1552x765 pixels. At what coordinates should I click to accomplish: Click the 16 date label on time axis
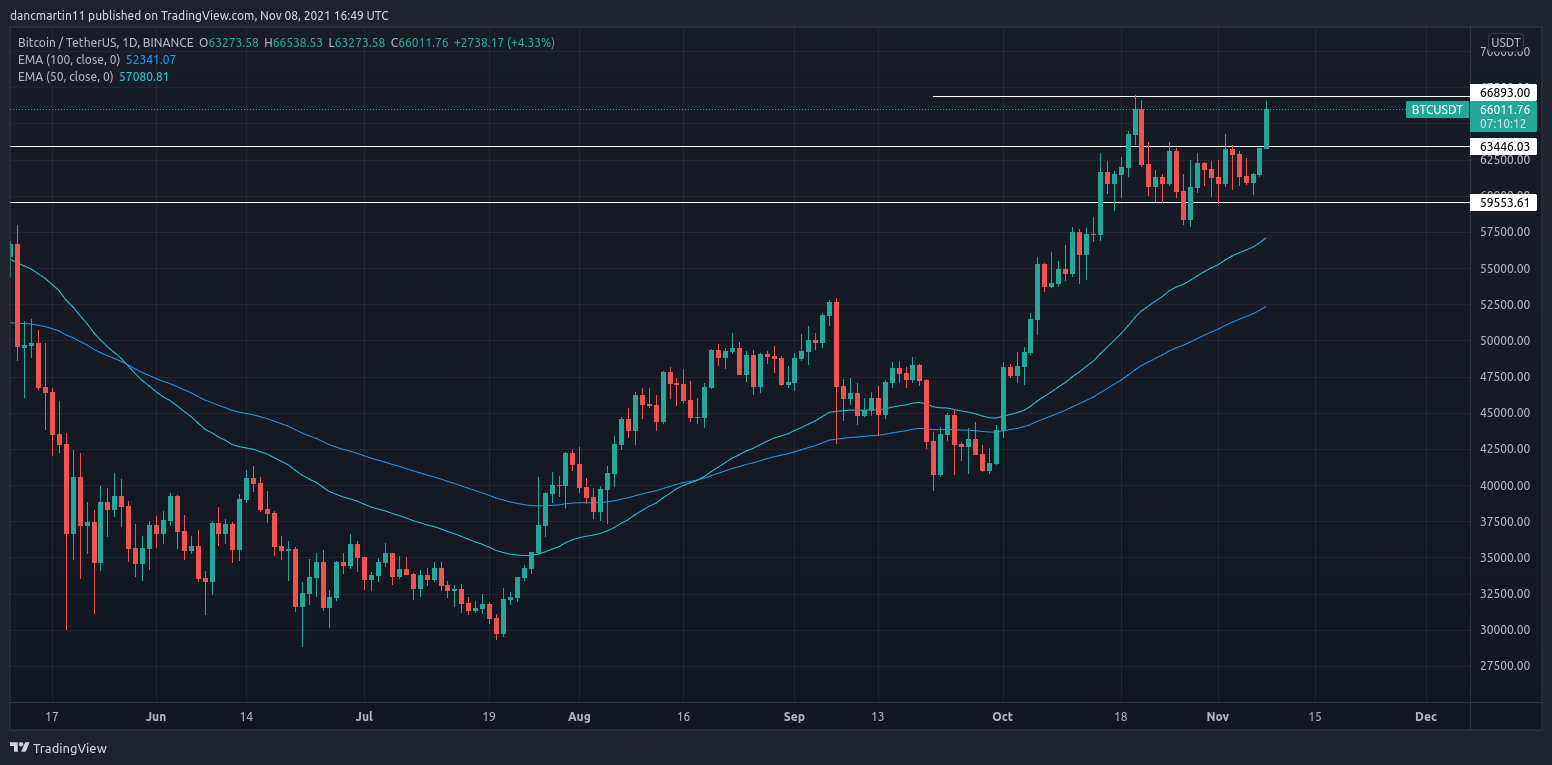pyautogui.click(x=684, y=717)
